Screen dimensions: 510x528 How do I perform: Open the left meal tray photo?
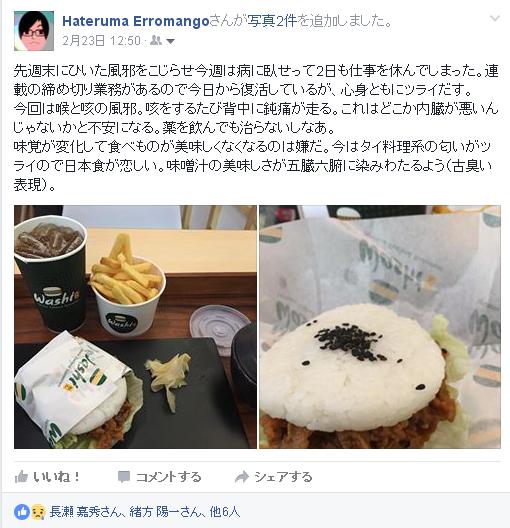pos(135,327)
